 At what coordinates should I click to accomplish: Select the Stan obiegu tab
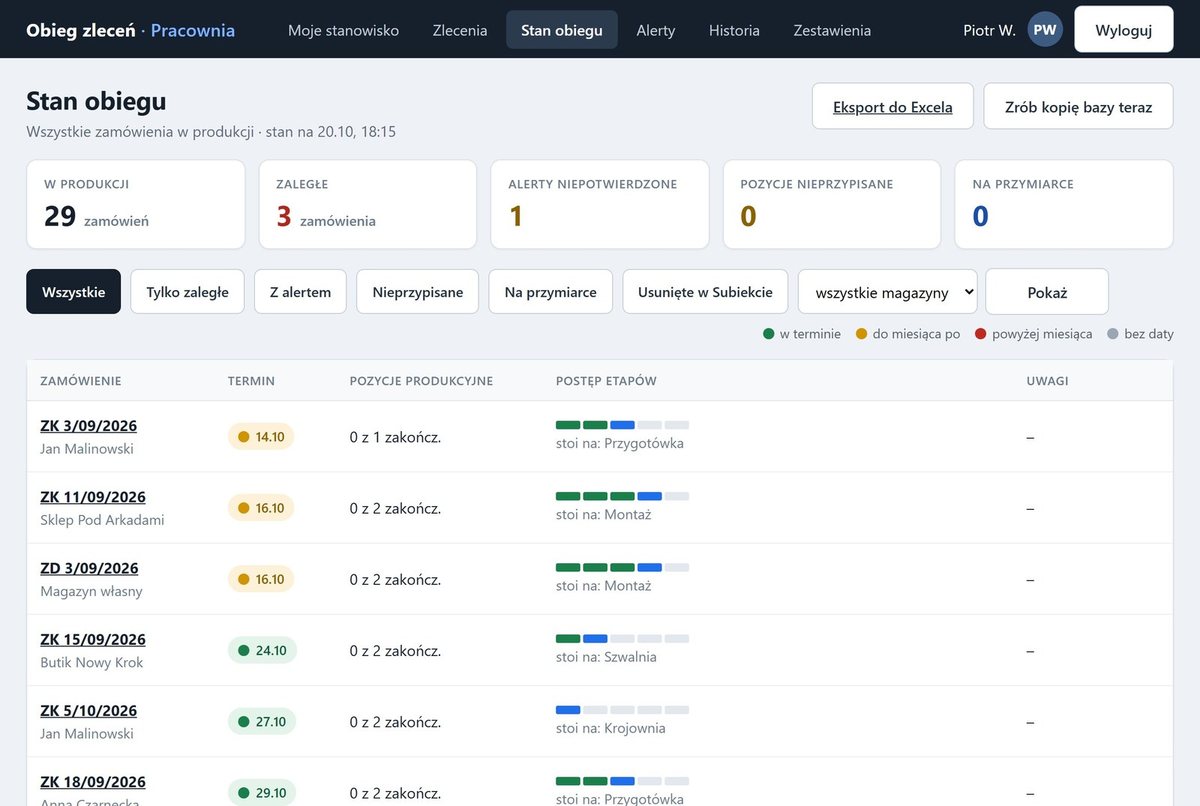point(562,30)
